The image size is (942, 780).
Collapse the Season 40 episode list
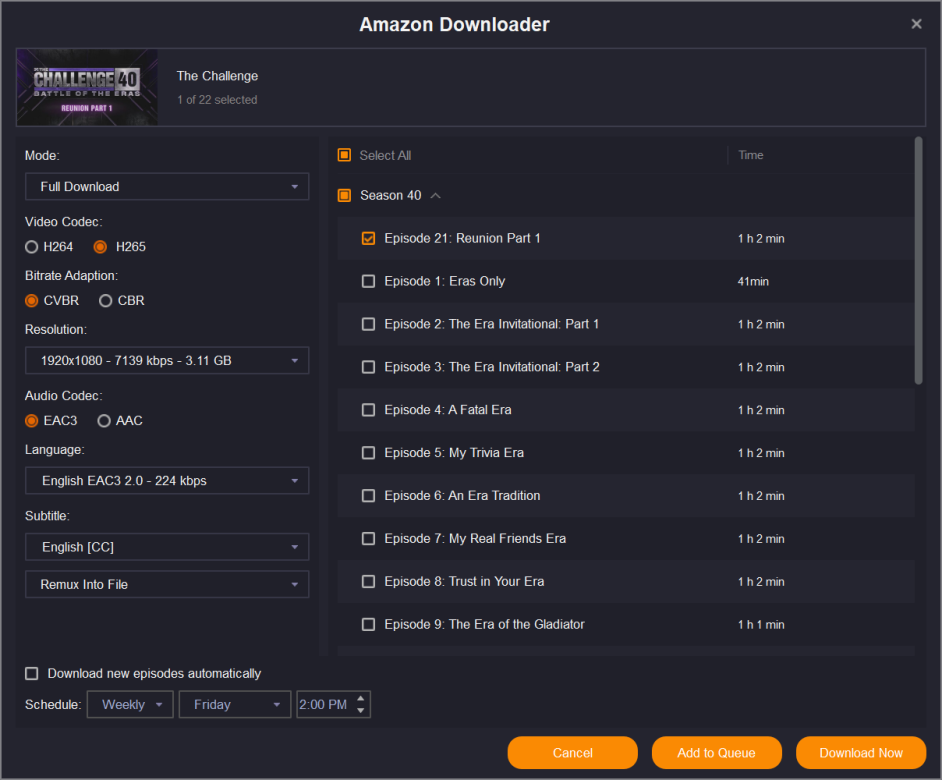tap(435, 196)
